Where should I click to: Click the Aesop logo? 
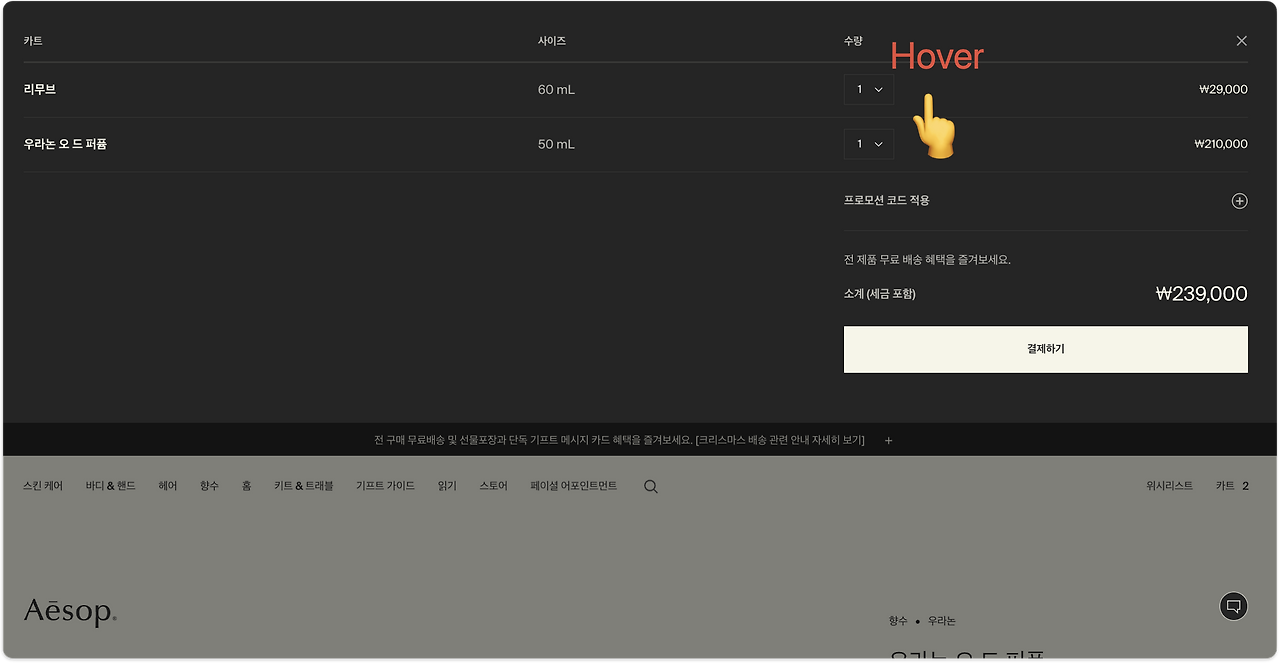[x=70, y=612]
